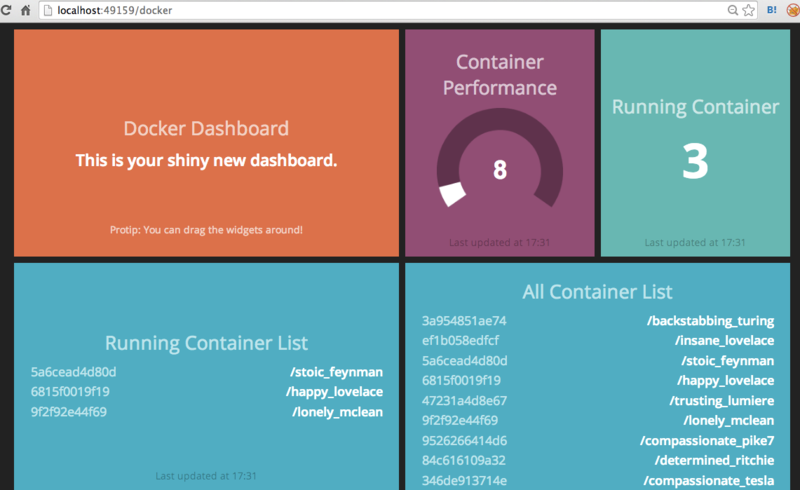
Task: Click the zoom magnifier icon in address bar
Action: click(x=733, y=10)
